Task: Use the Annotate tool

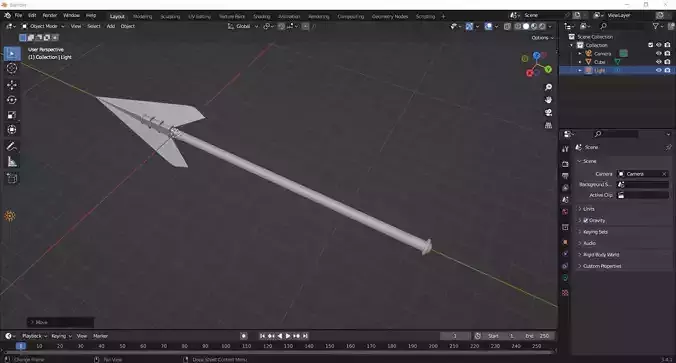Action: (x=12, y=147)
